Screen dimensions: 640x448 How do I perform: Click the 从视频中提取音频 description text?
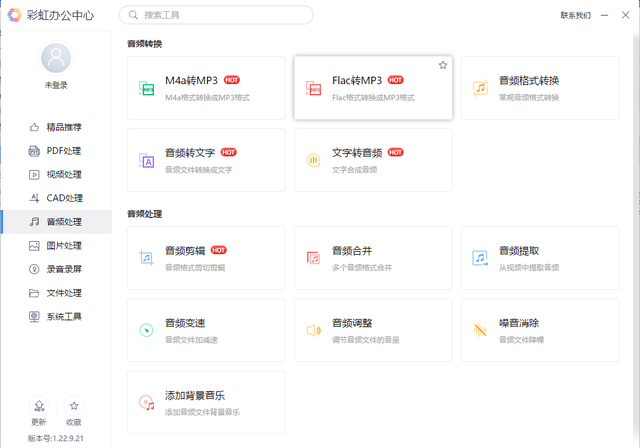[529, 268]
